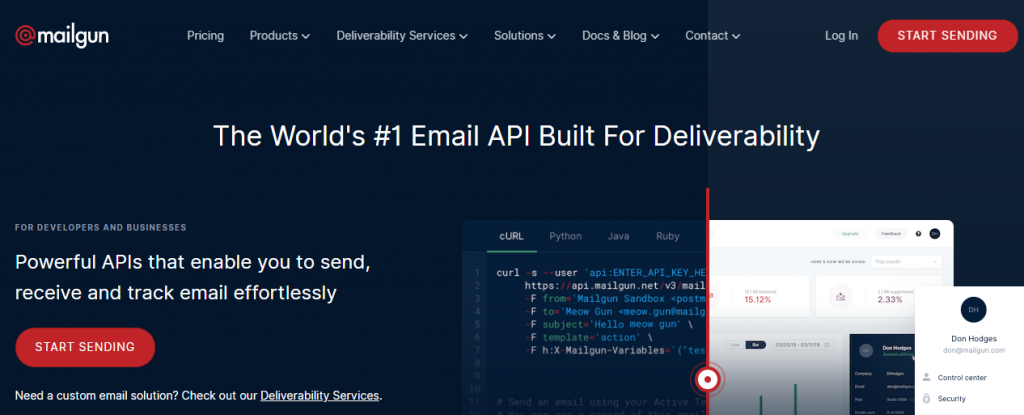The image size is (1024, 415).
Task: Click the Upgrade button in dashboard preview
Action: click(850, 233)
